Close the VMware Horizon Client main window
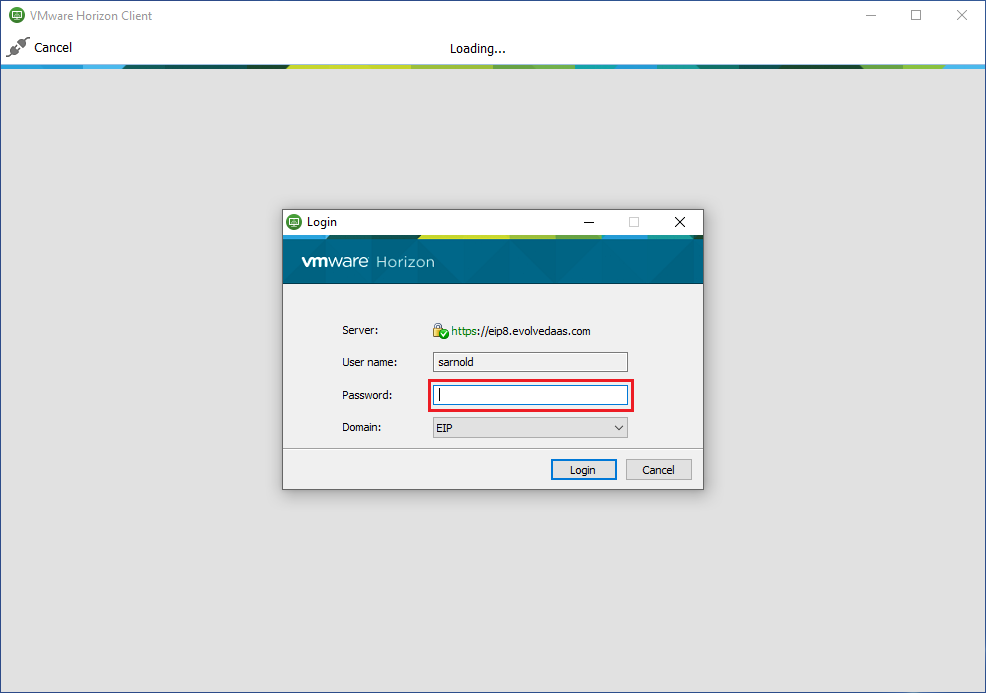Image resolution: width=986 pixels, height=693 pixels. (x=961, y=16)
